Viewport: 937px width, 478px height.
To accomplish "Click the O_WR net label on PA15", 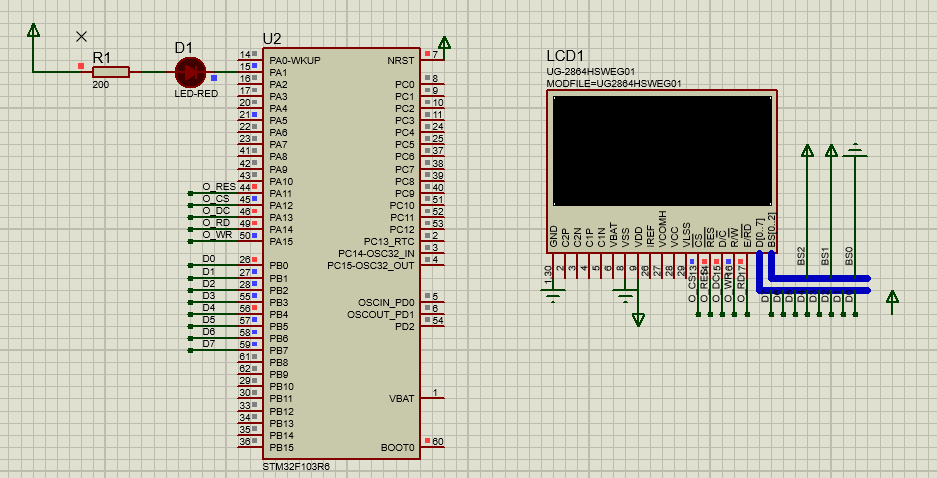I will pyautogui.click(x=218, y=235).
